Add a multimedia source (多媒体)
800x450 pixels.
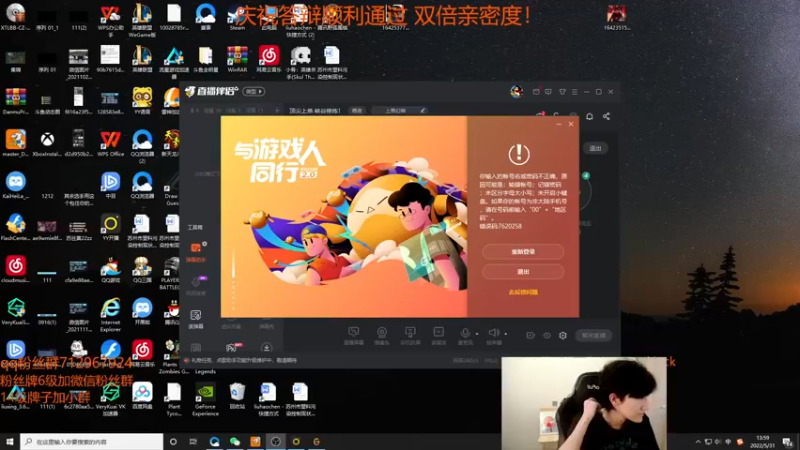(438, 335)
